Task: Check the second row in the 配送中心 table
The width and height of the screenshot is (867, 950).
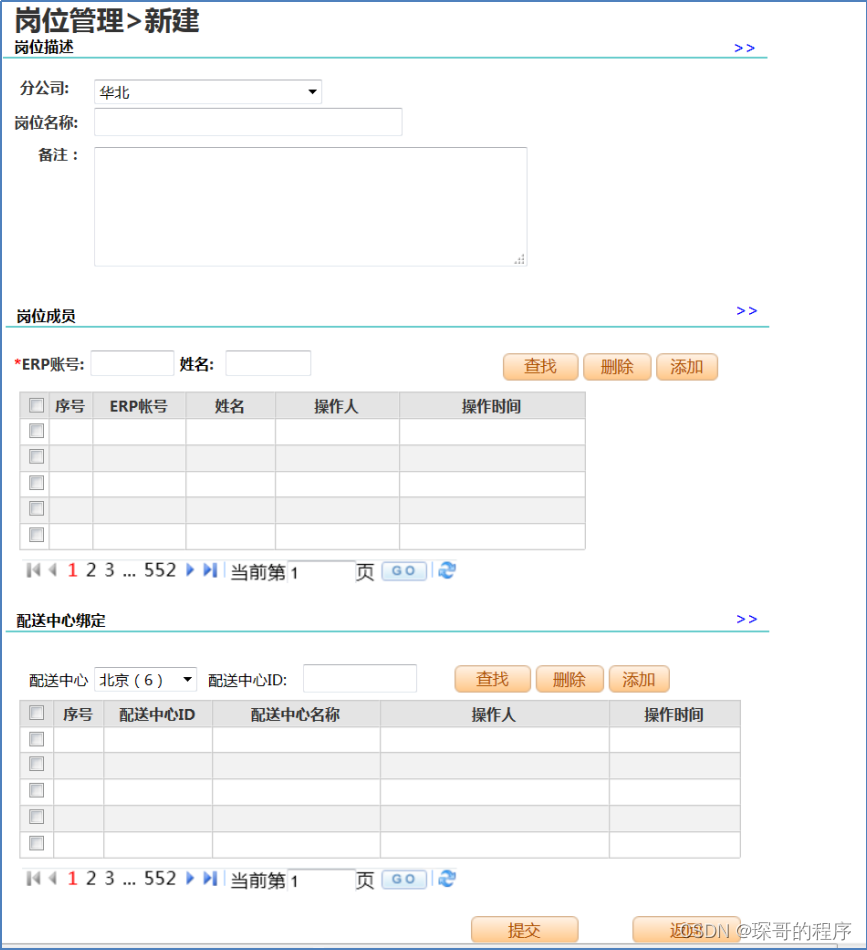Action: [36, 764]
